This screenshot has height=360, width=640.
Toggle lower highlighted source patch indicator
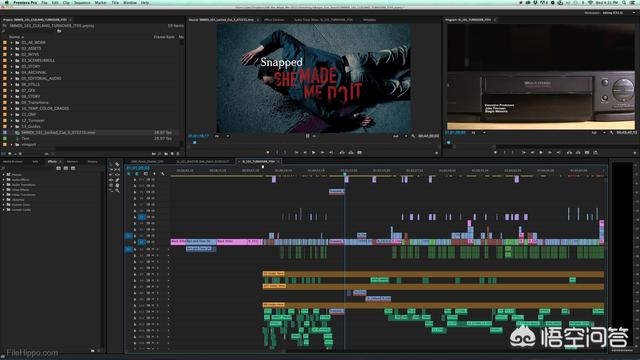(129, 249)
